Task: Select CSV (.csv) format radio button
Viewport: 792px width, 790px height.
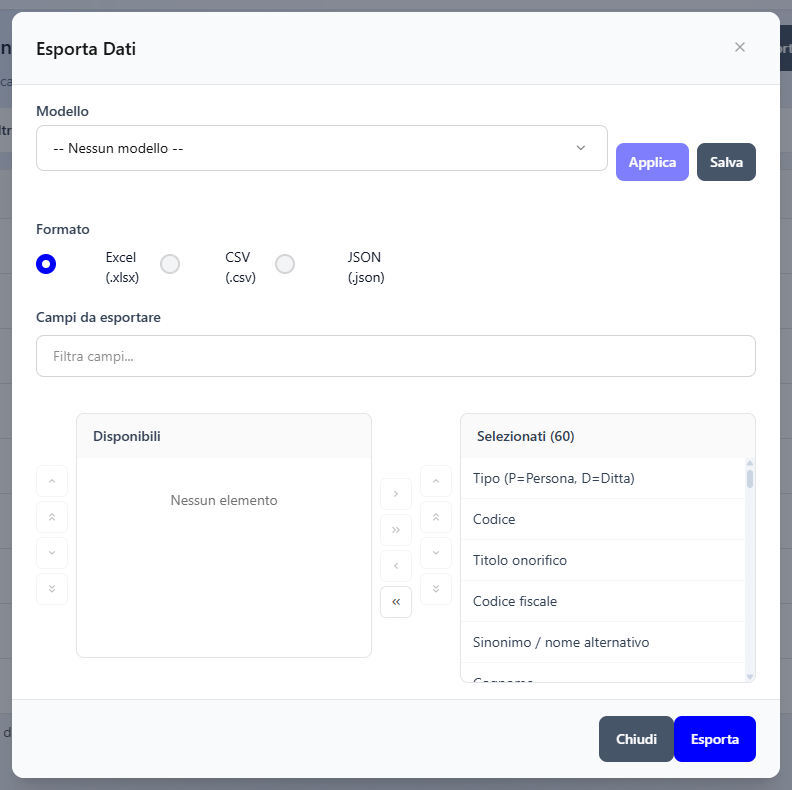Action: coord(170,264)
